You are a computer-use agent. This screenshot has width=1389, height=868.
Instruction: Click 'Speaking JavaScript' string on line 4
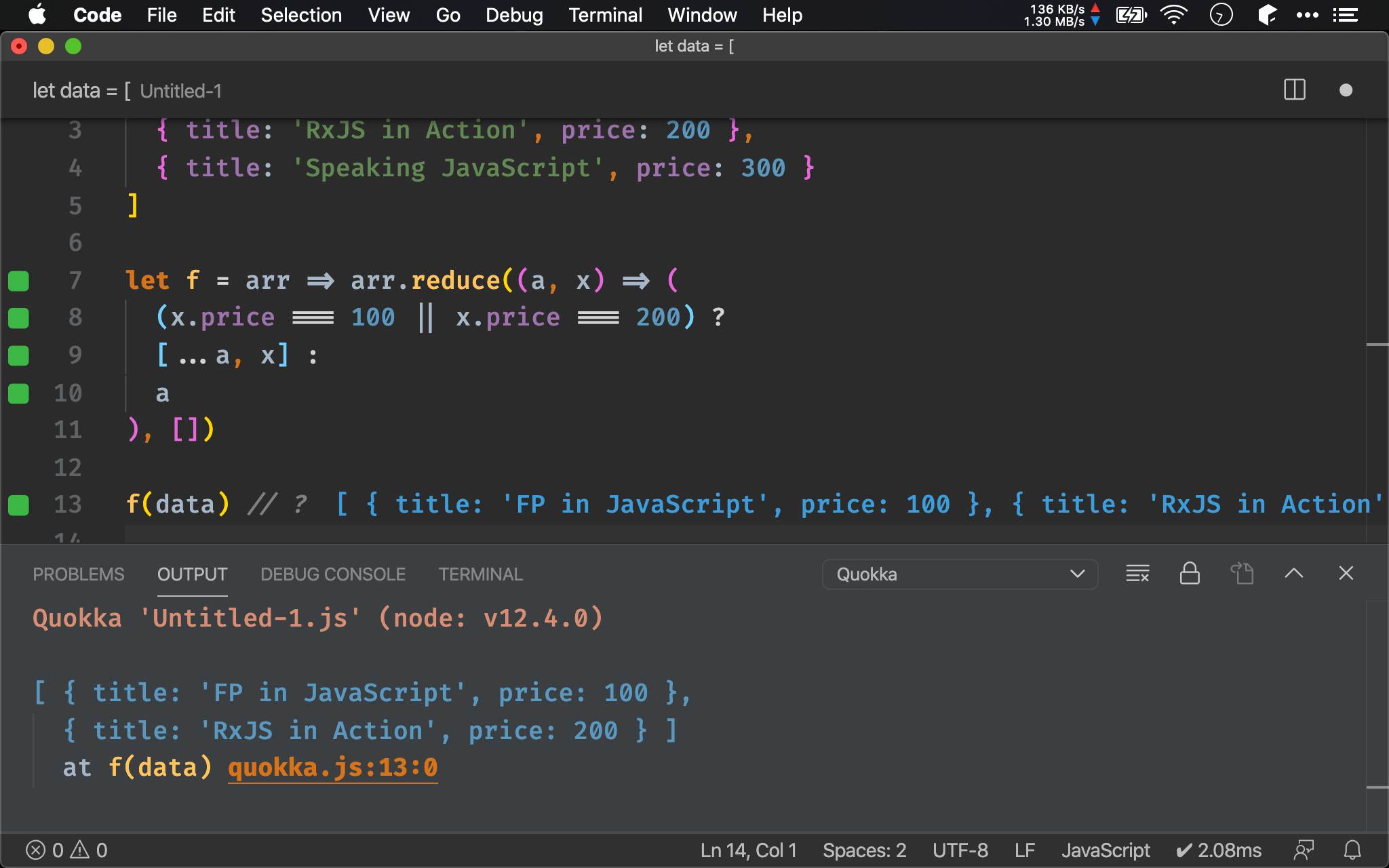click(x=448, y=168)
